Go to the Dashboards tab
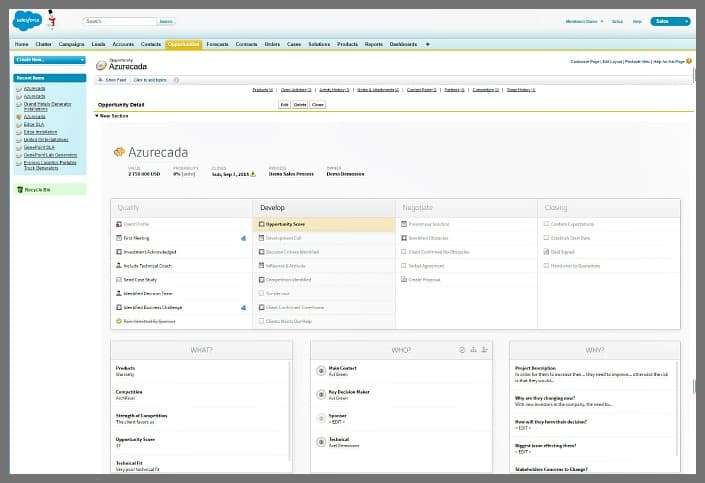The height and width of the screenshot is (483, 705). click(x=404, y=44)
